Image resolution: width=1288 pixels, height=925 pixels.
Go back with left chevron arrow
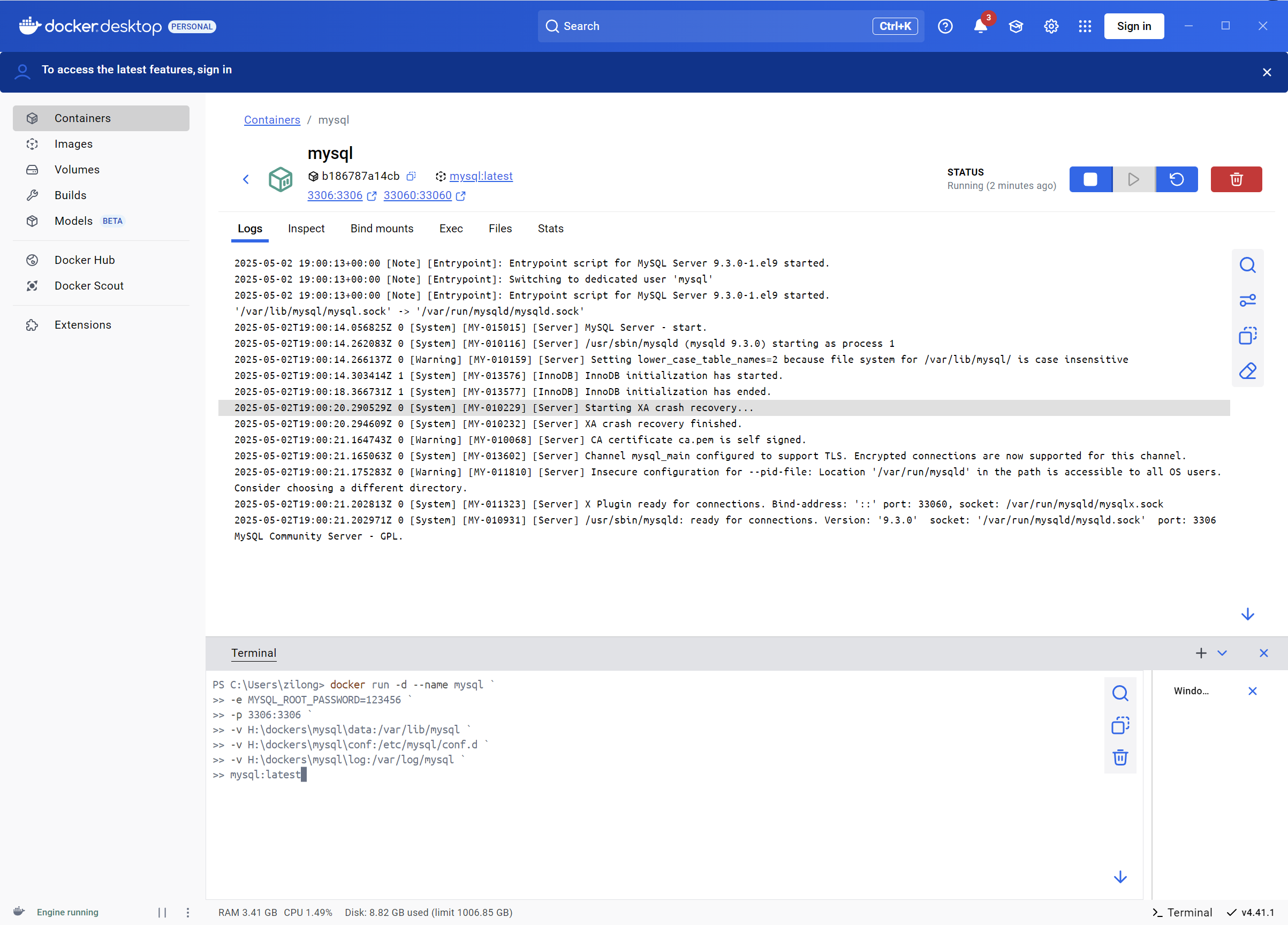click(246, 179)
